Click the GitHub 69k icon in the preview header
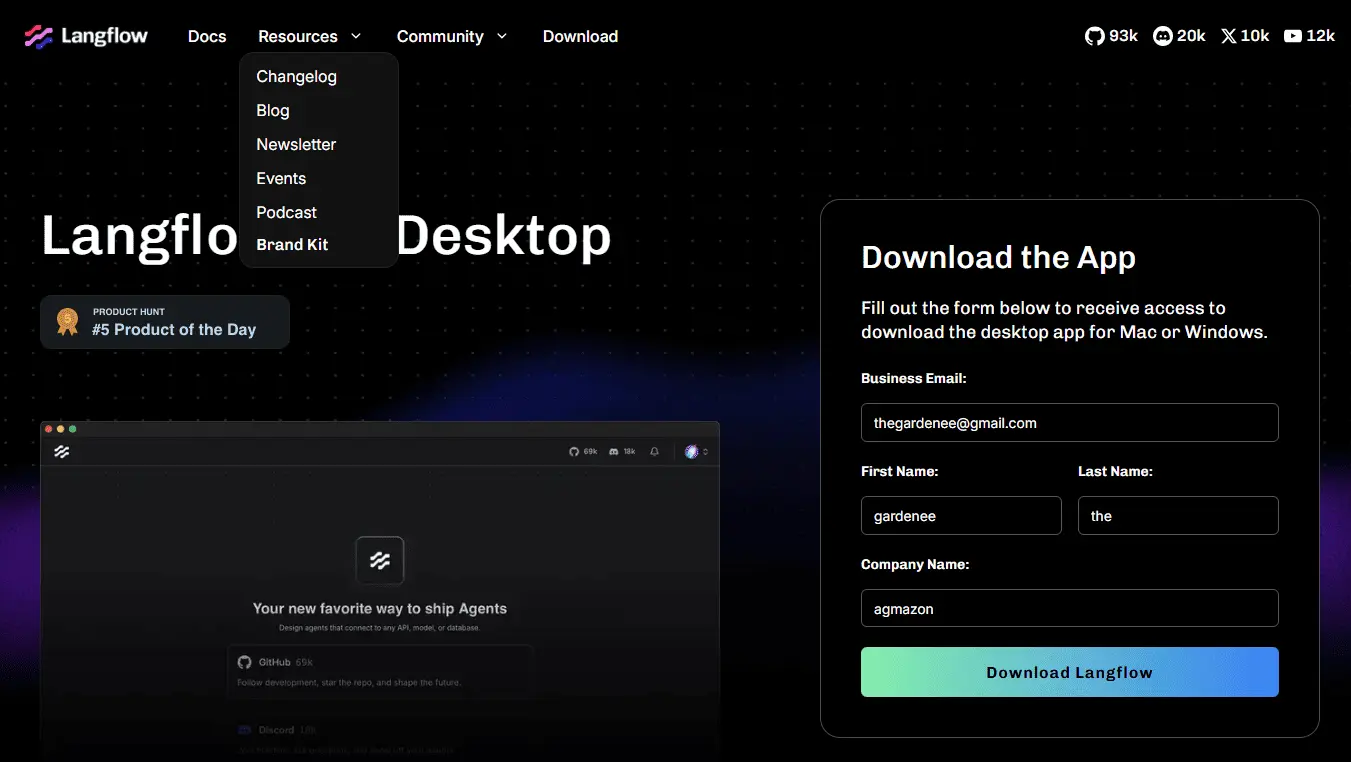Viewport: 1351px width, 762px height. pyautogui.click(x=574, y=452)
